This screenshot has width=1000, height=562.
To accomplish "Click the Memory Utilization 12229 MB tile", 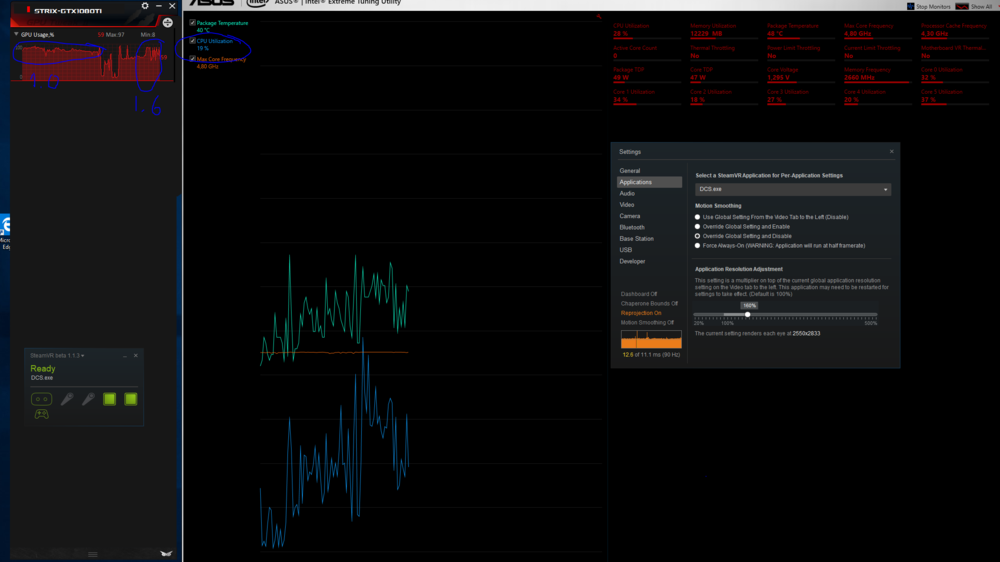I will tap(722, 31).
